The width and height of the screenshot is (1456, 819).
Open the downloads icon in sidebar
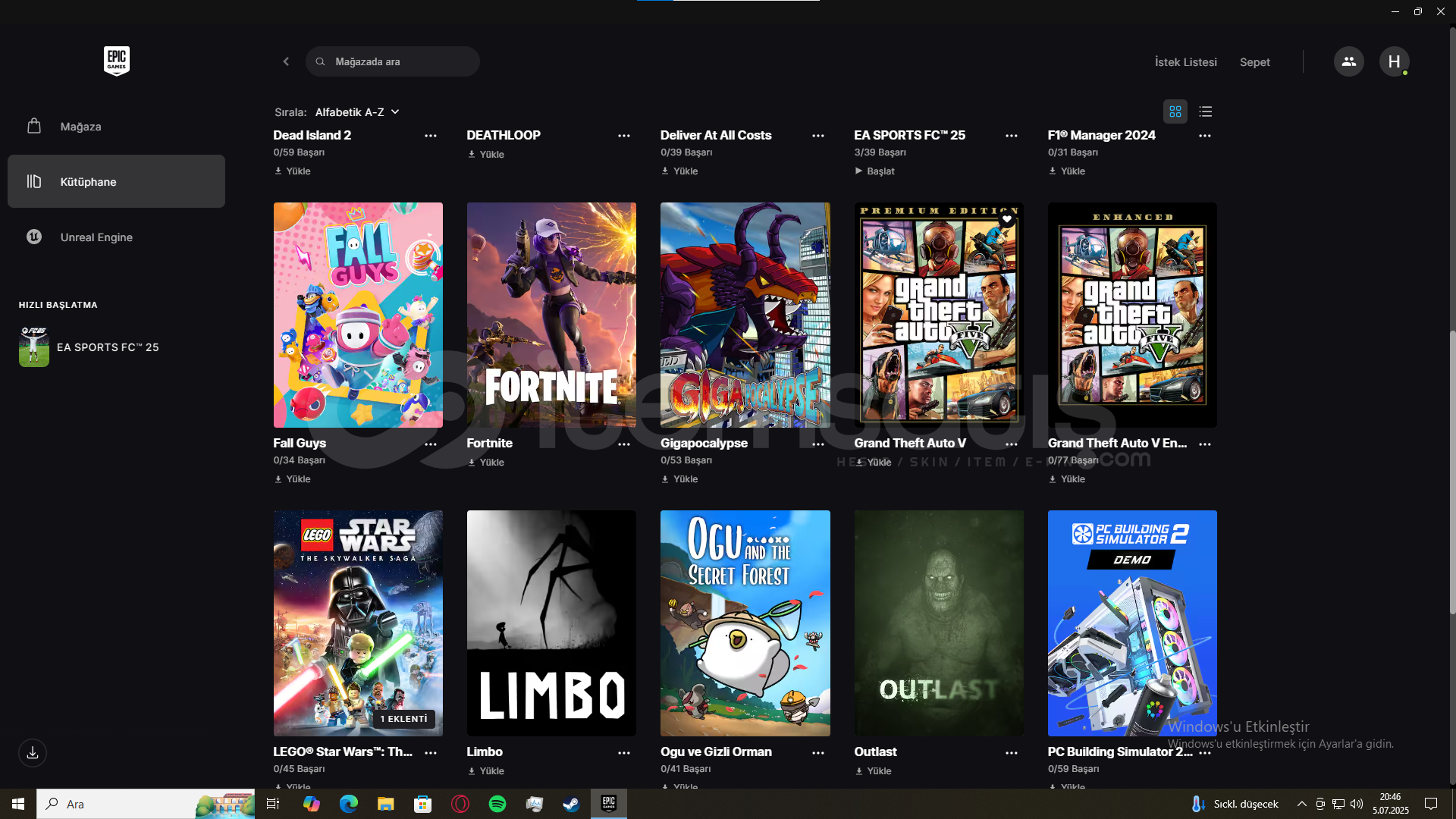pos(33,753)
